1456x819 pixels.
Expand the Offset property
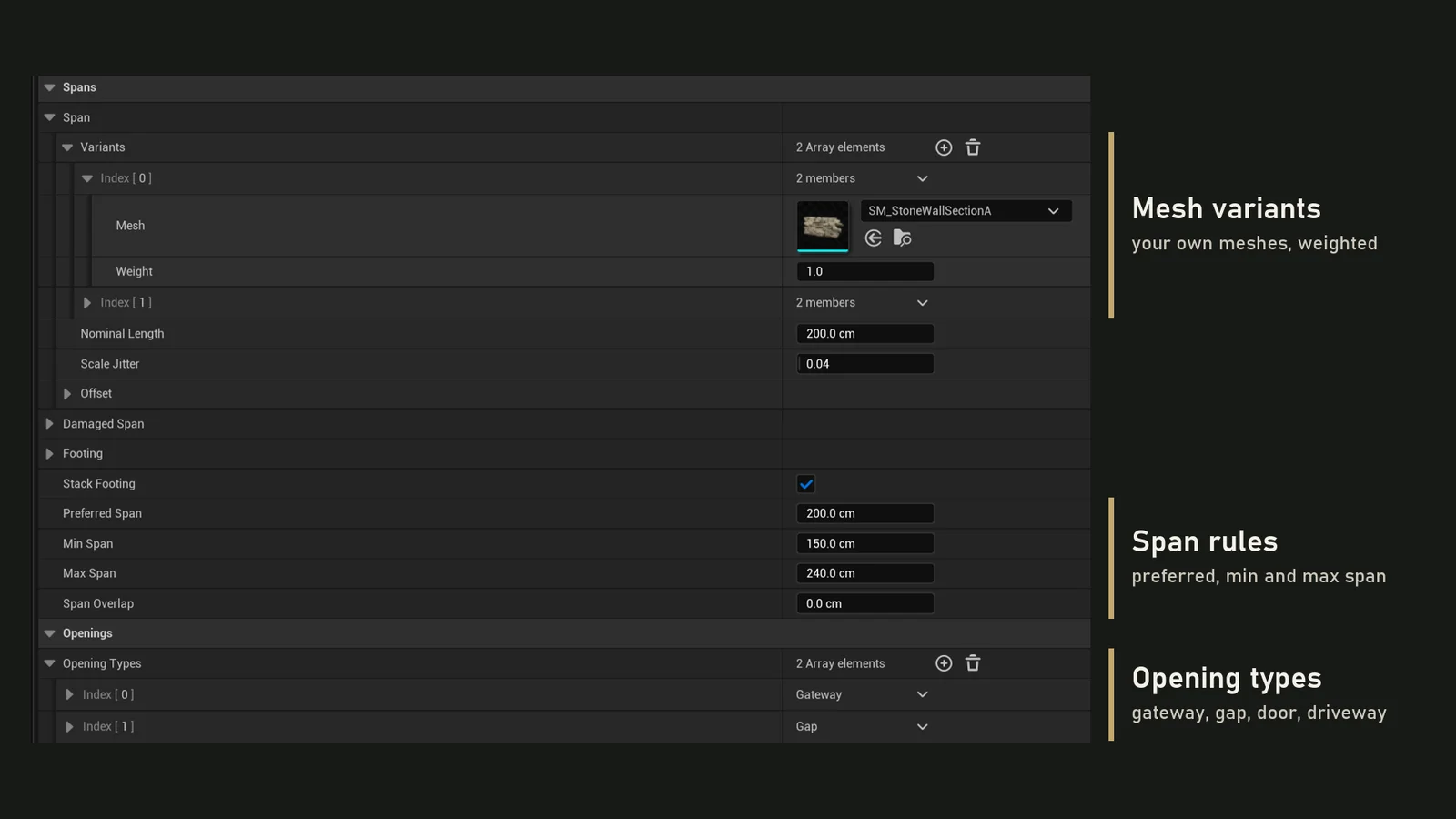(x=67, y=394)
